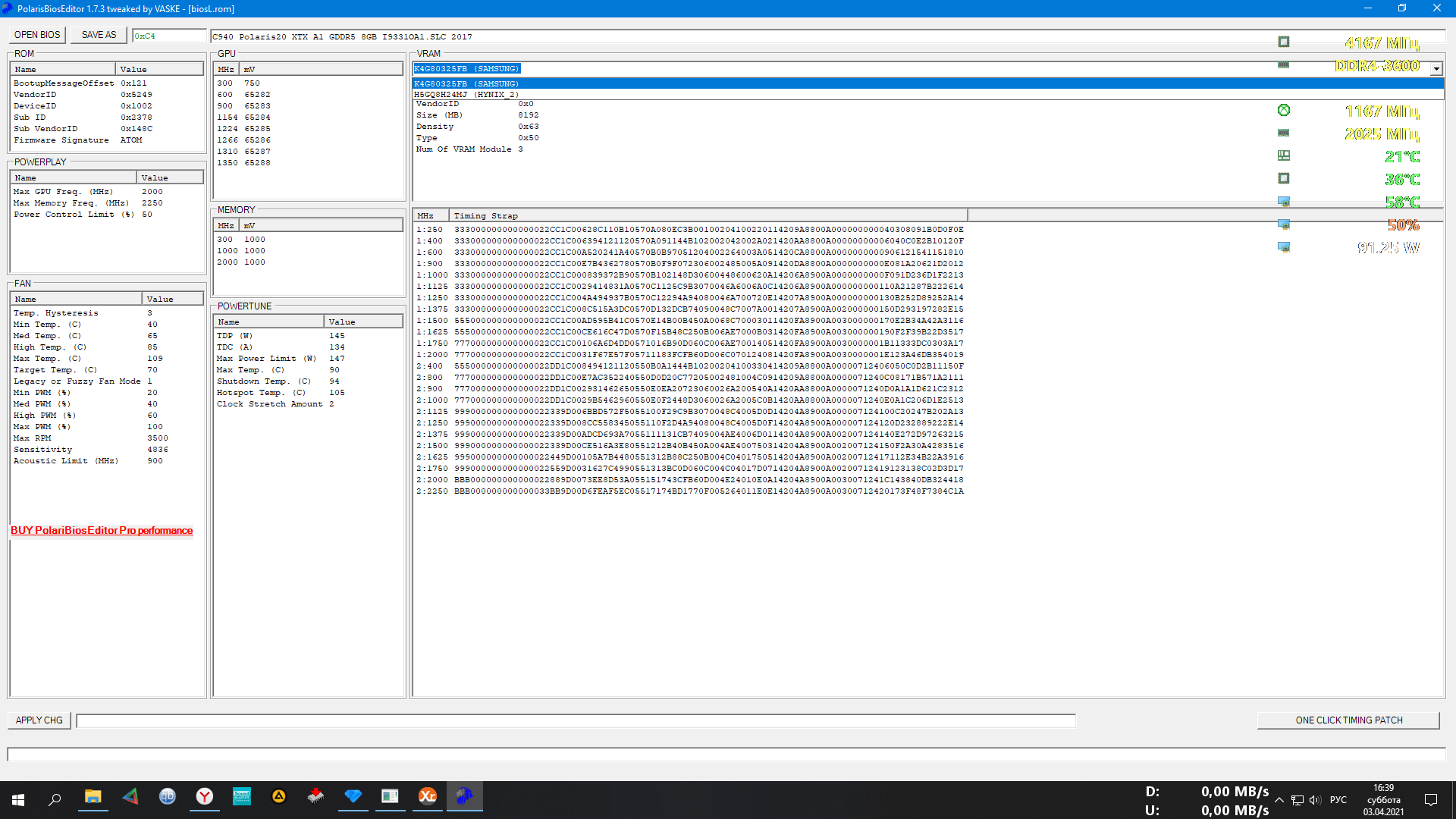Select Hotspot Temp. (C) row
Viewport: 1456px width, 819px height.
[x=309, y=392]
